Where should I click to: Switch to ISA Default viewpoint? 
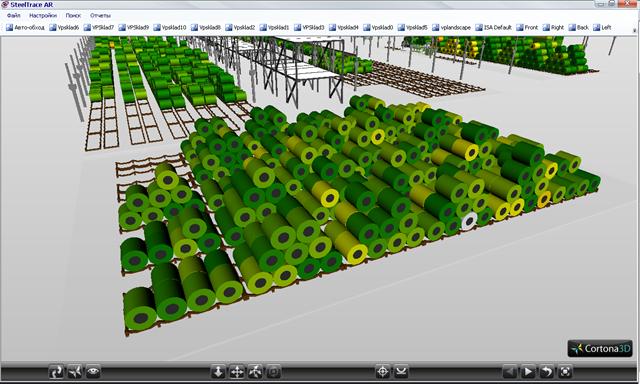(x=493, y=27)
